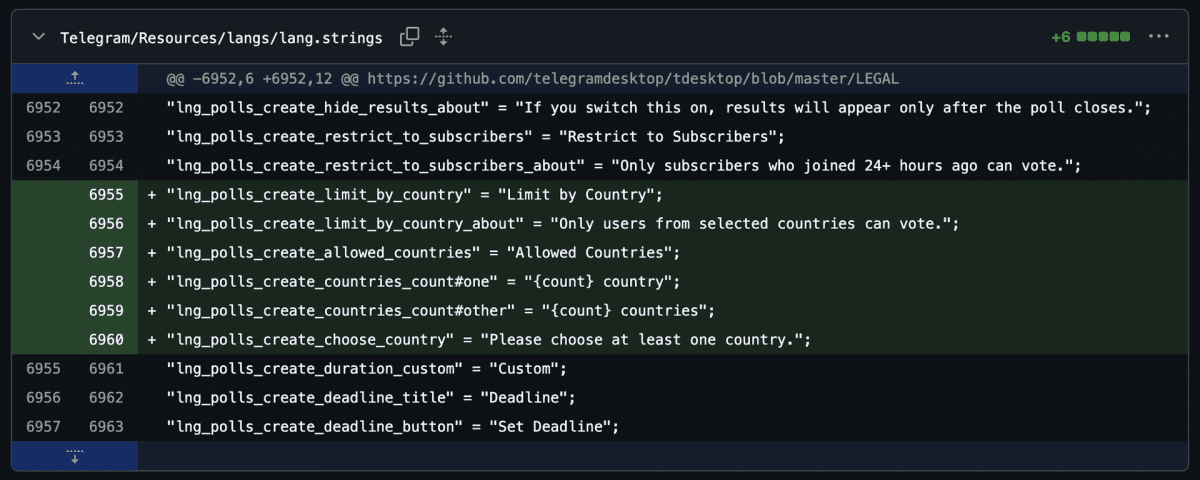The width and height of the screenshot is (1200, 480).
Task: Click the limit_by_country_about added code line
Action: (x=563, y=224)
